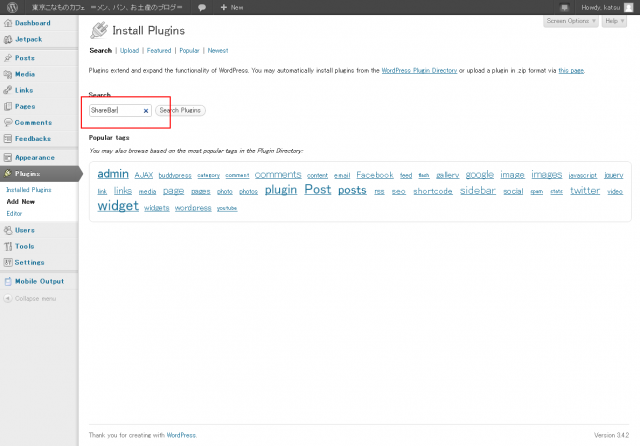Click the New plus icon in admin bar
The width and height of the screenshot is (640, 446).
[223, 7]
